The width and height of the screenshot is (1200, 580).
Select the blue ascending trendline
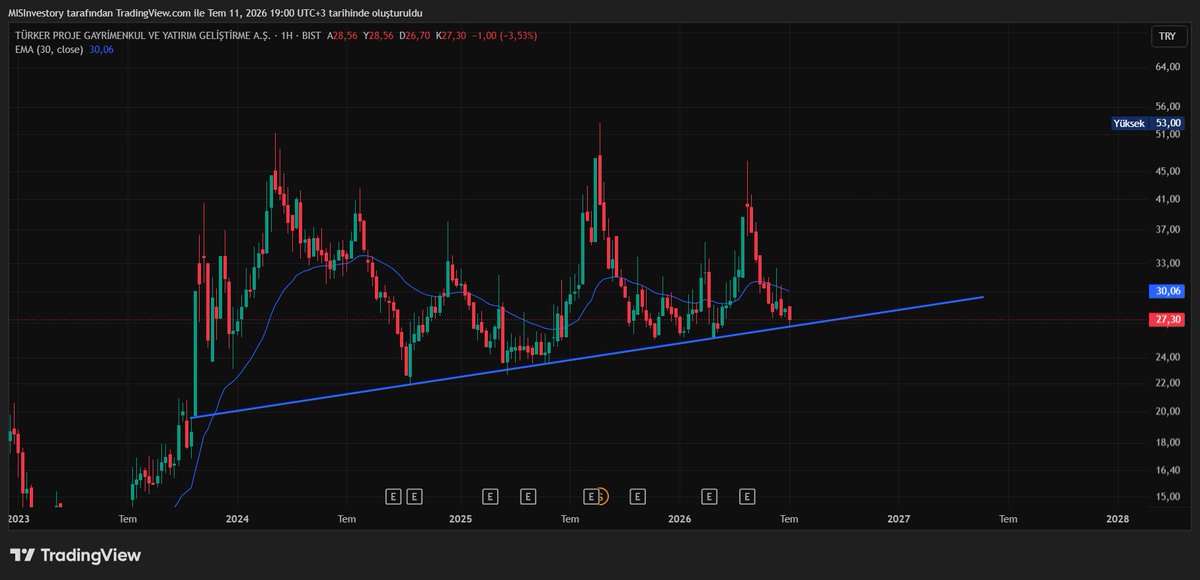[x=588, y=357]
